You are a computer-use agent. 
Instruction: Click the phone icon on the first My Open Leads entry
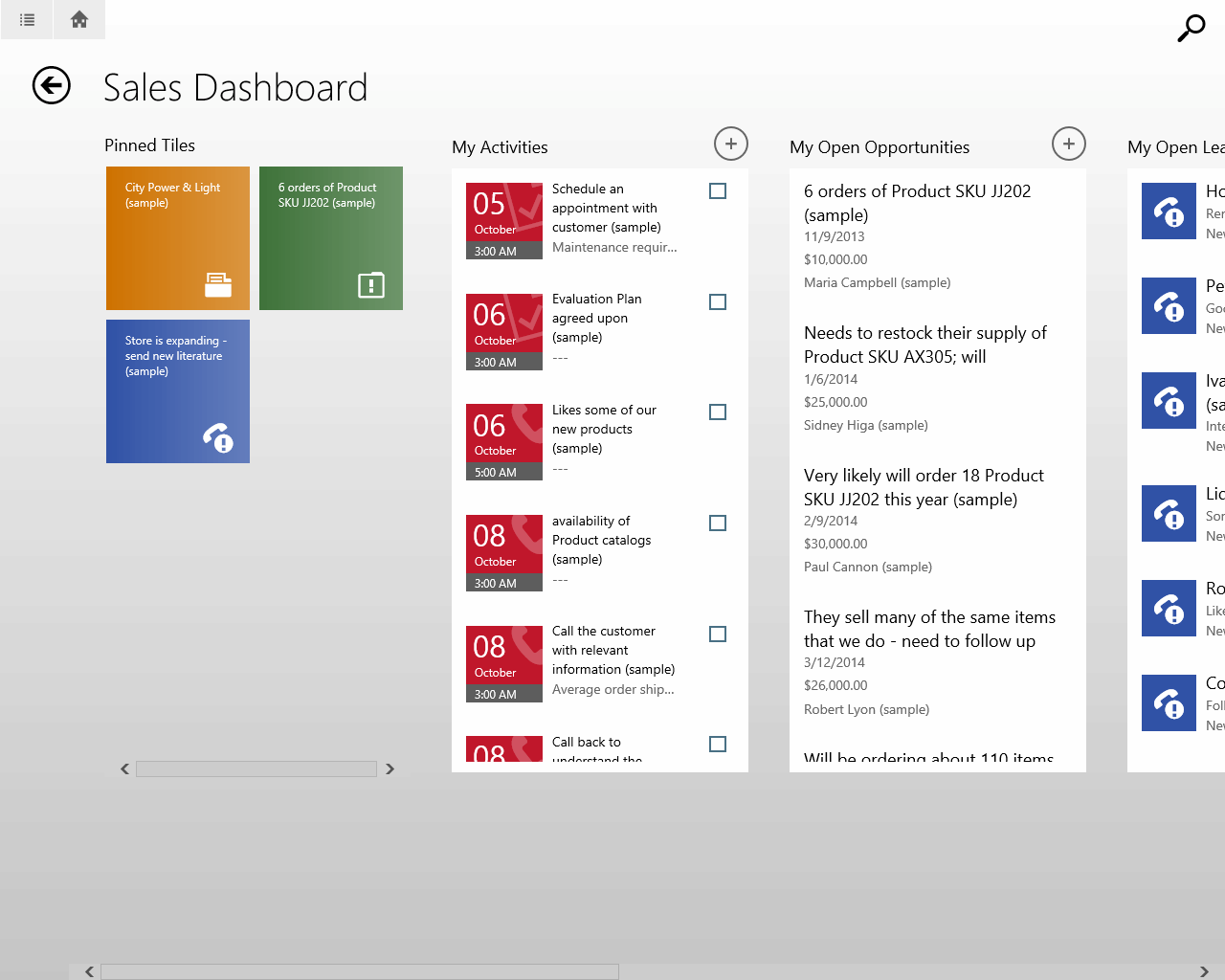1169,211
